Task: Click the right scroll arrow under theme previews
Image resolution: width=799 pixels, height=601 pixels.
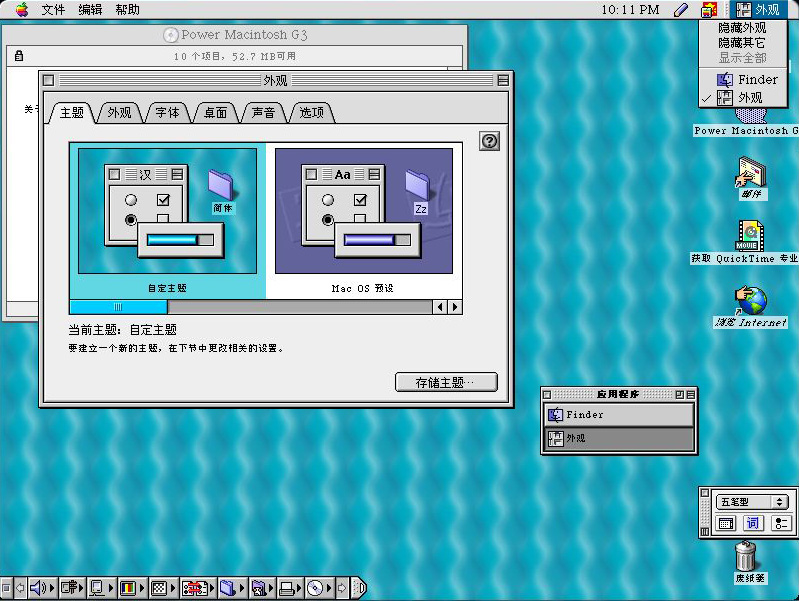Action: click(455, 307)
